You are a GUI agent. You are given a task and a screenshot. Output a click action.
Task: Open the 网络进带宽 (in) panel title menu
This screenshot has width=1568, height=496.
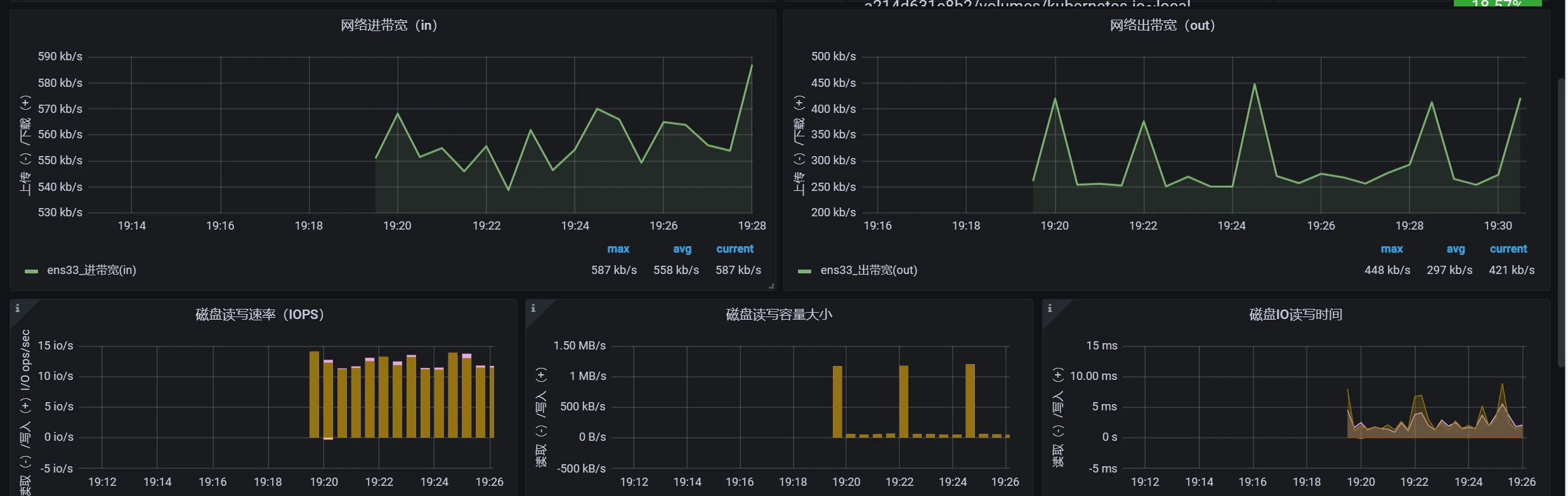coord(389,25)
